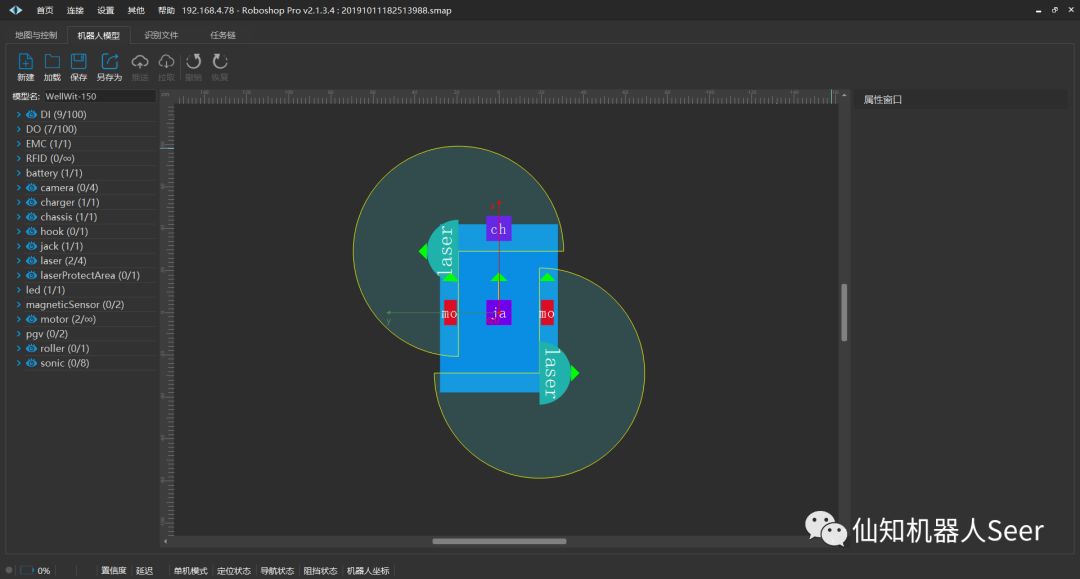
Task: Click the 恢复 (Redo) arrow icon
Action: coord(219,62)
